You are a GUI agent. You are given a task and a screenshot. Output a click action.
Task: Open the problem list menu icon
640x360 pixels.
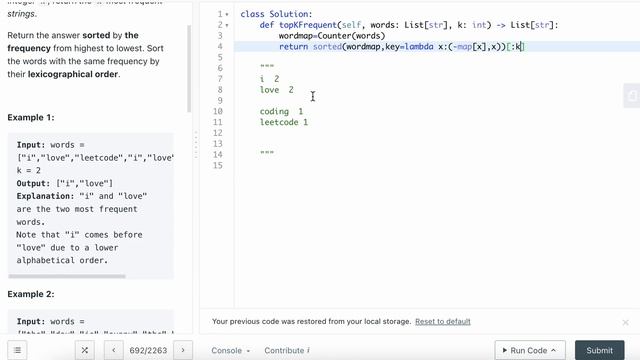coord(17,350)
